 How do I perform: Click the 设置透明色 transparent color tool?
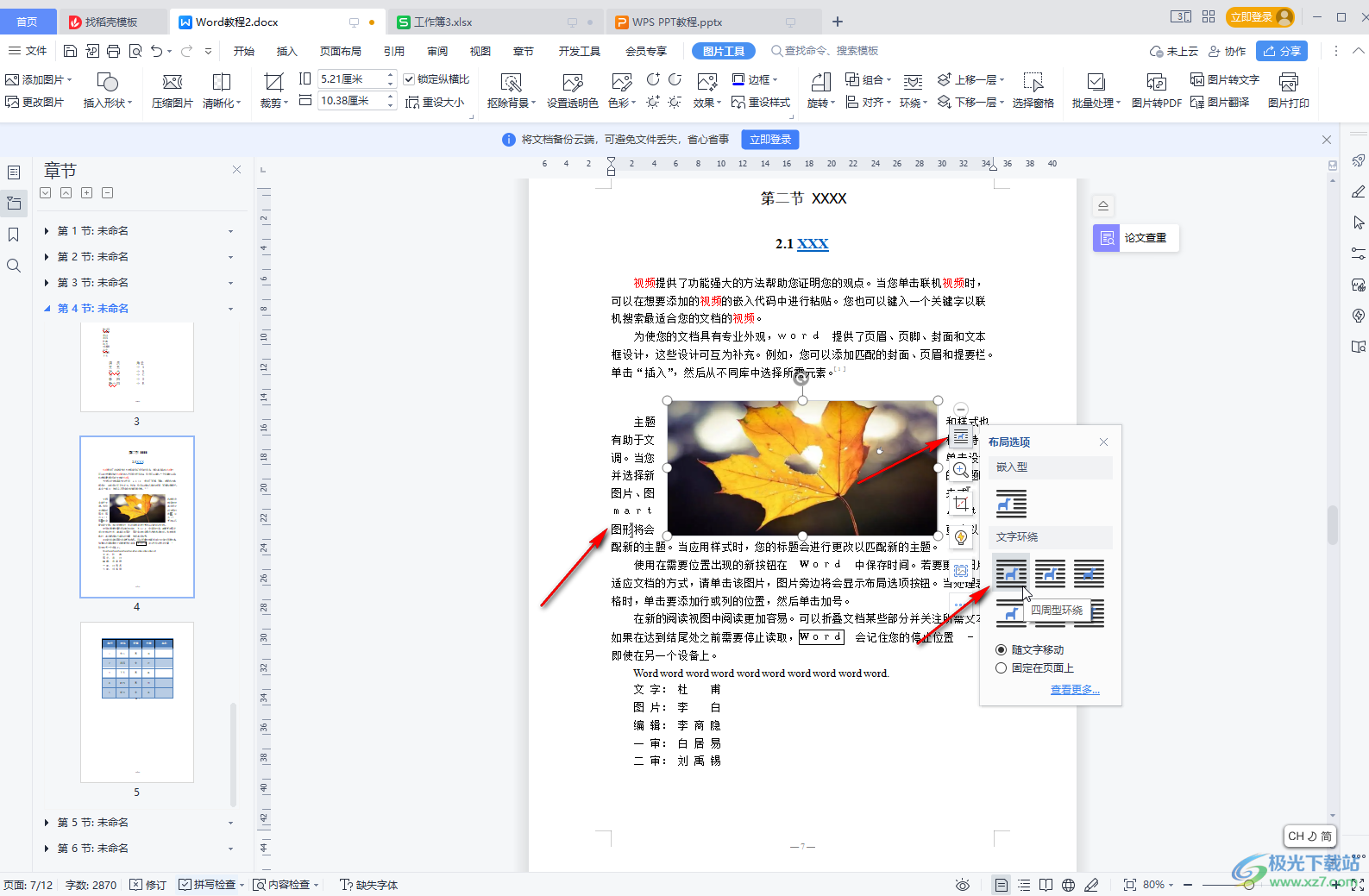click(x=572, y=91)
